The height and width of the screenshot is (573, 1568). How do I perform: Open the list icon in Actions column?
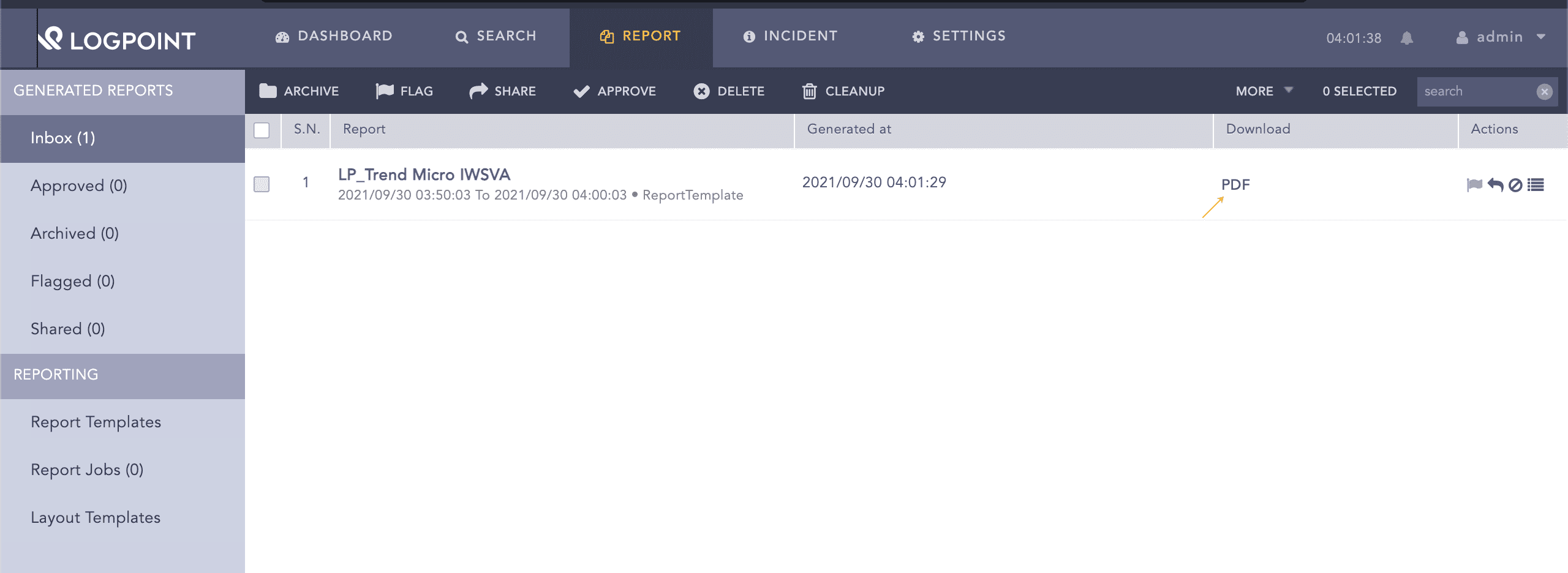[1536, 185]
